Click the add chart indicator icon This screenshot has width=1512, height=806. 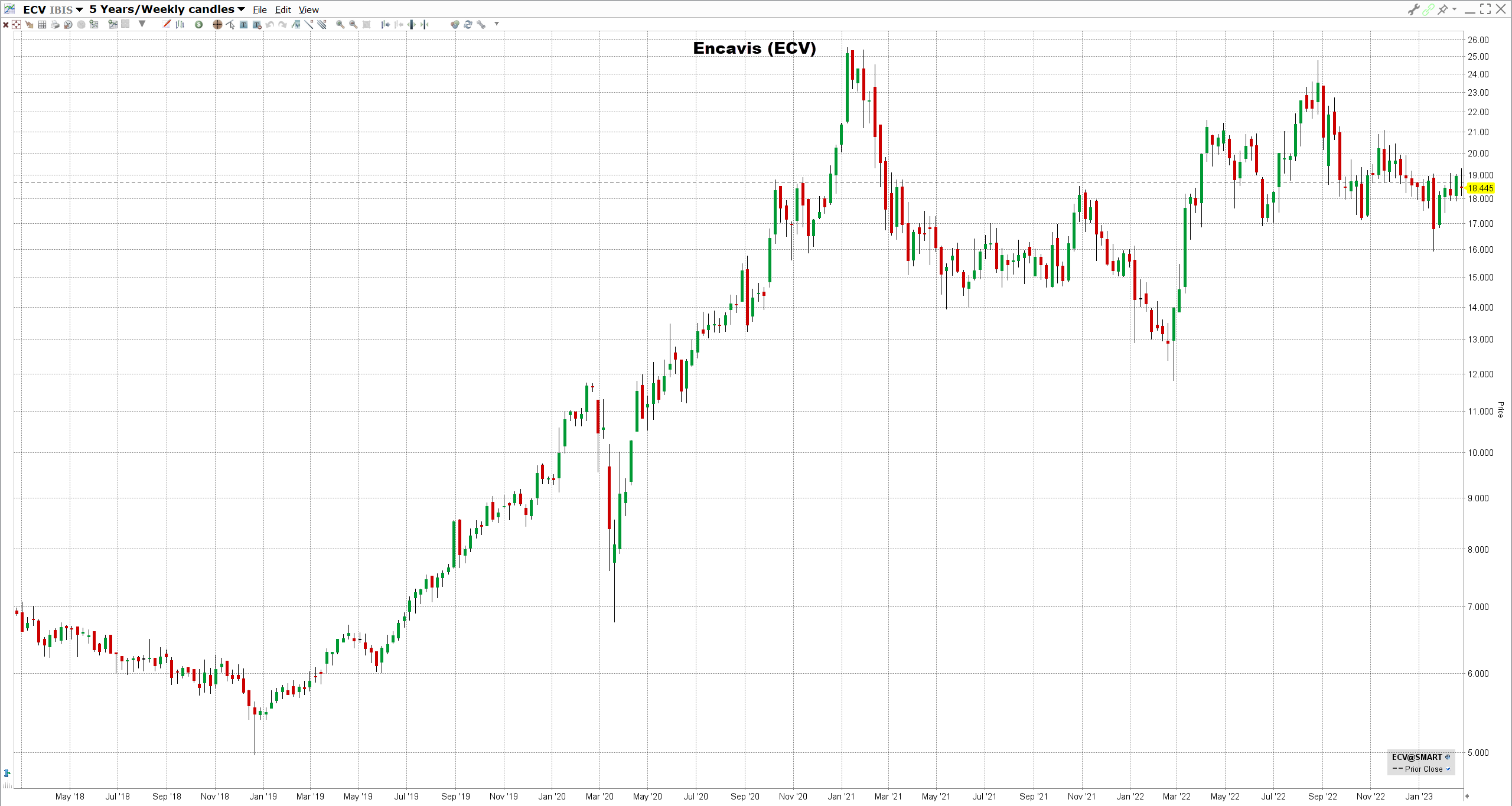(x=113, y=24)
